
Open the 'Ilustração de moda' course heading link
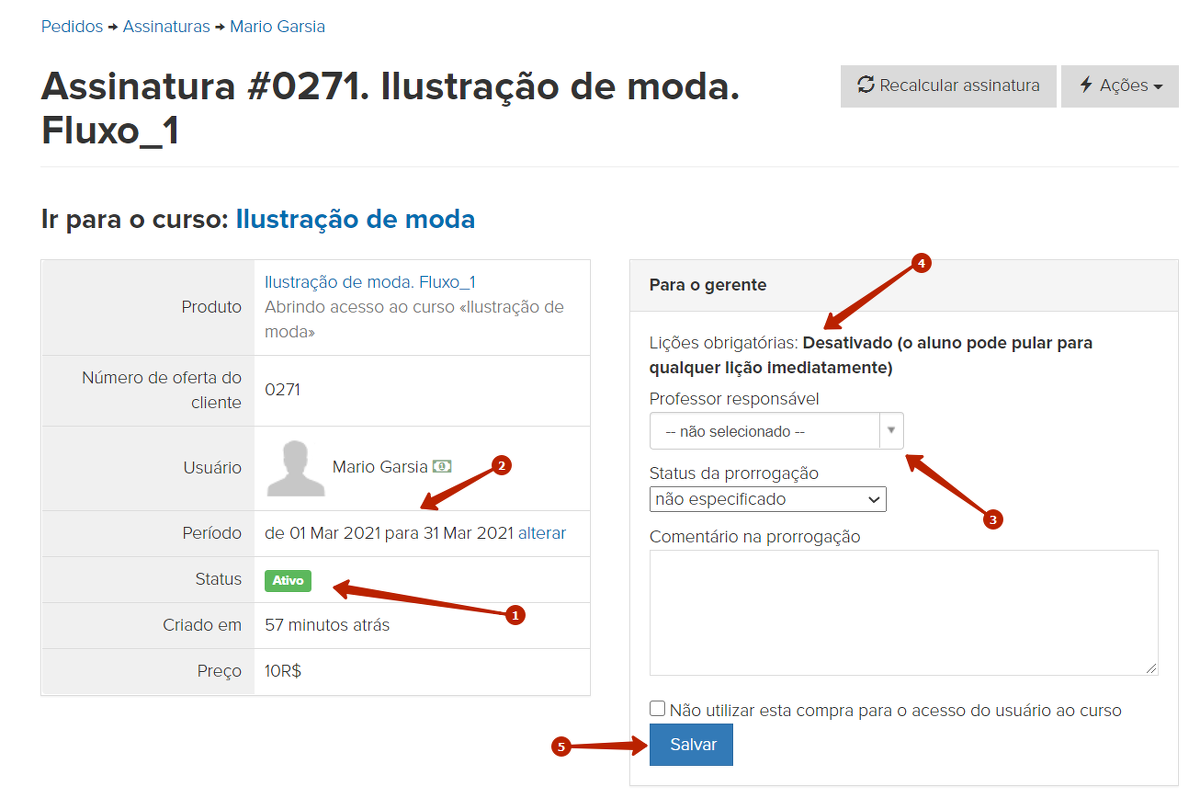(355, 219)
